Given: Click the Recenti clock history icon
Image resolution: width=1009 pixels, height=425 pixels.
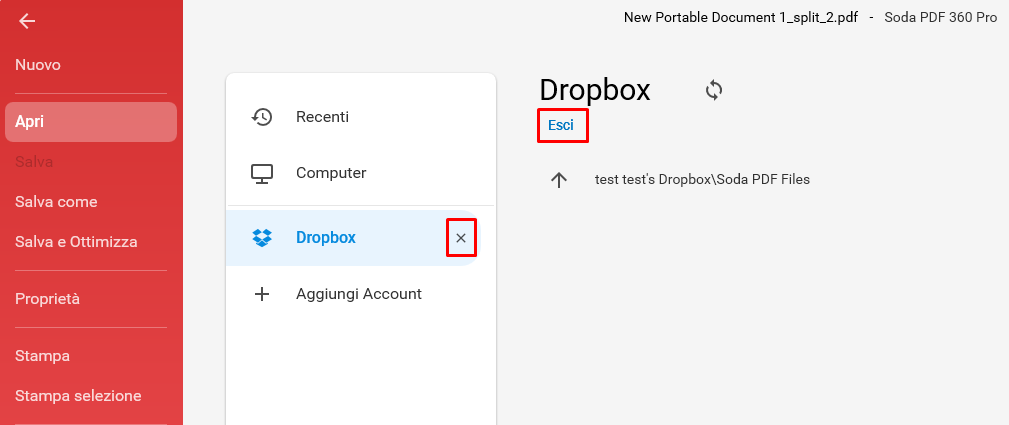Looking at the screenshot, I should point(262,117).
